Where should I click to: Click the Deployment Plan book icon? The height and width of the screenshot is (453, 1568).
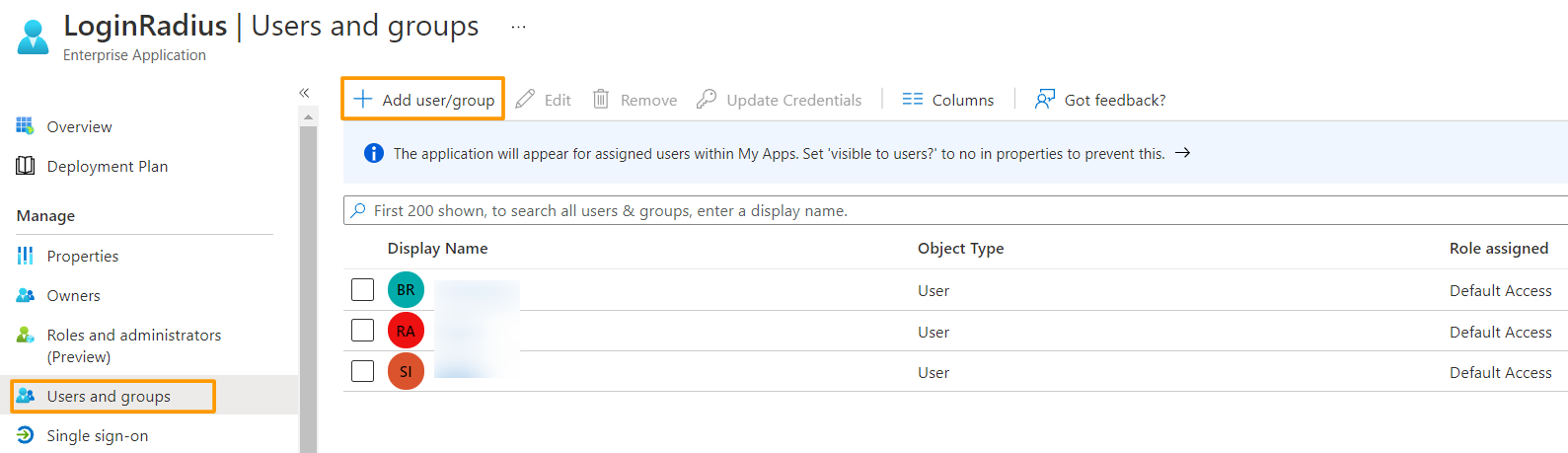[25, 166]
